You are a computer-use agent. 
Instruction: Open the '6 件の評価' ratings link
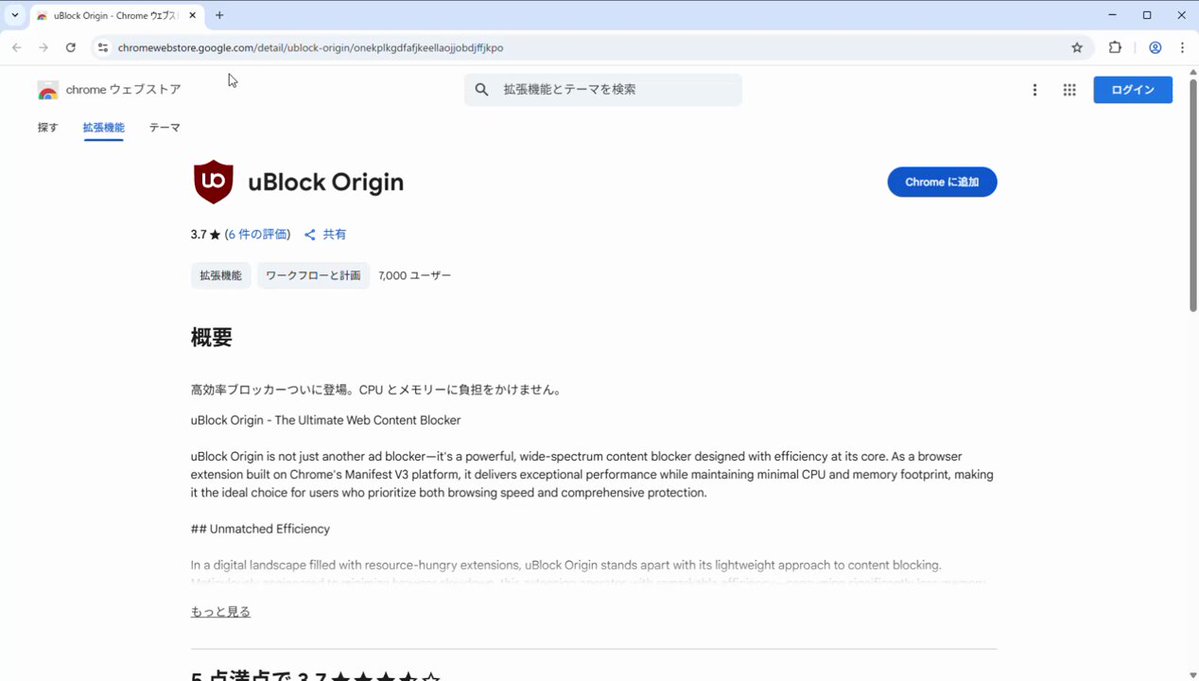click(258, 235)
